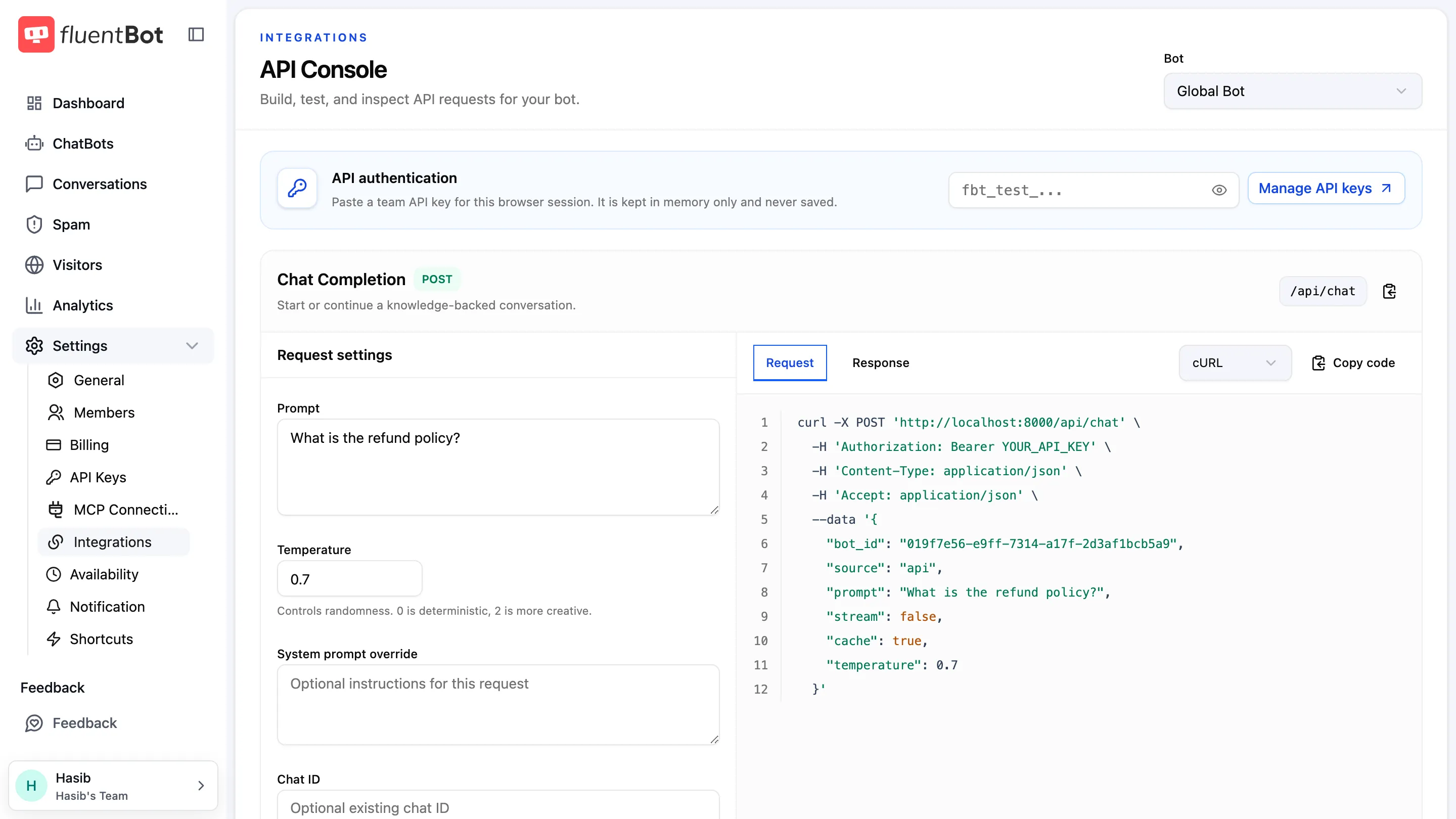Click the Conversations speech bubble icon
The height and width of the screenshot is (819, 1456).
click(x=34, y=184)
